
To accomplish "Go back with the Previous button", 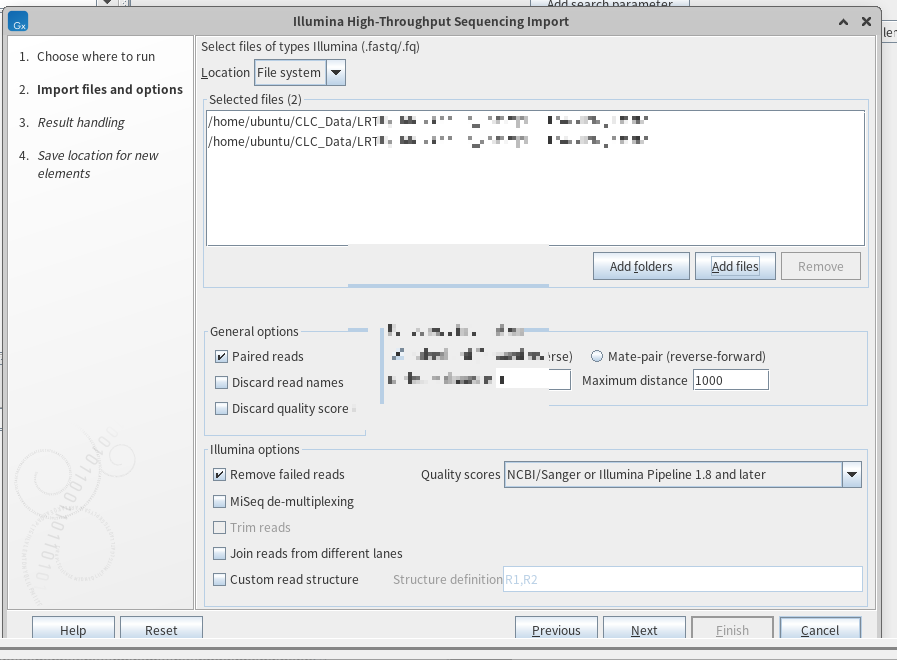I will (556, 629).
